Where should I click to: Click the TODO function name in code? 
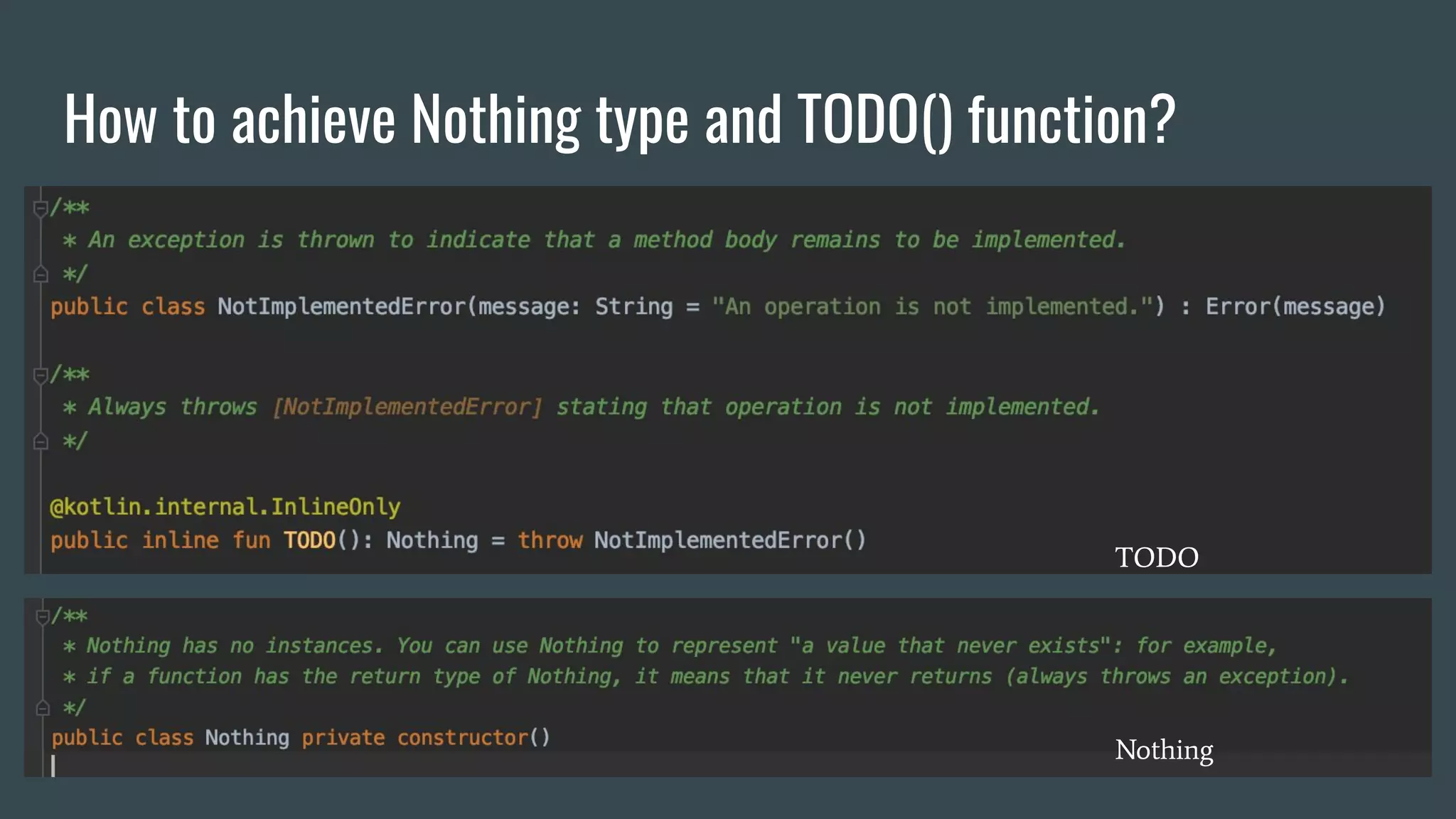tap(309, 540)
